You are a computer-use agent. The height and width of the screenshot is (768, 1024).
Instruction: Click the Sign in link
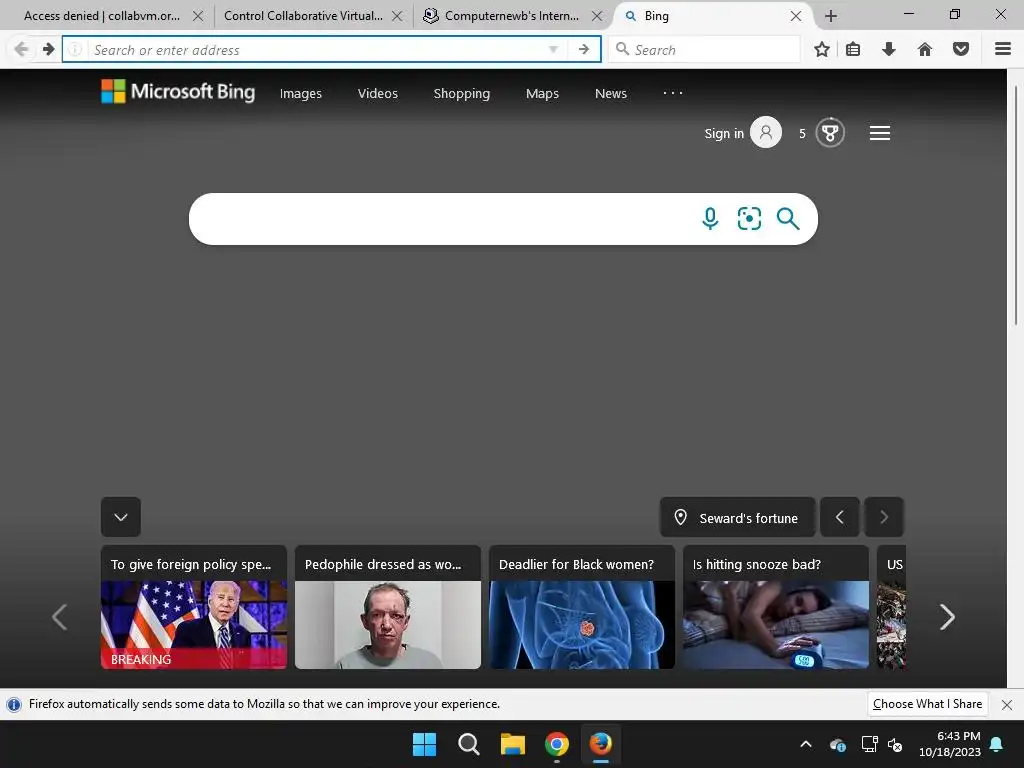pos(724,133)
